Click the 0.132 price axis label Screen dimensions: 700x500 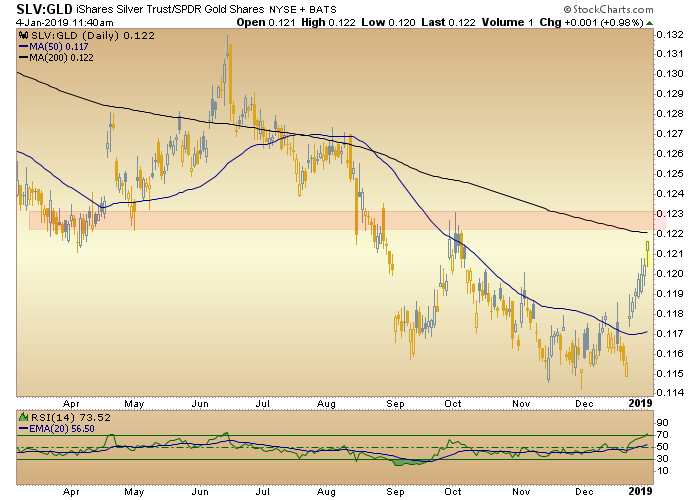pyautogui.click(x=670, y=35)
